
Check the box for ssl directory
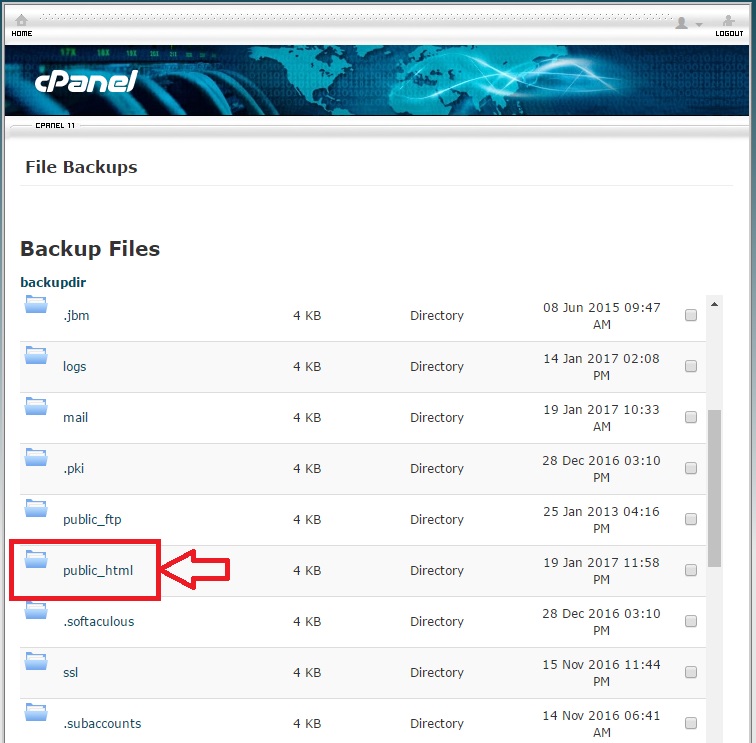tap(691, 672)
